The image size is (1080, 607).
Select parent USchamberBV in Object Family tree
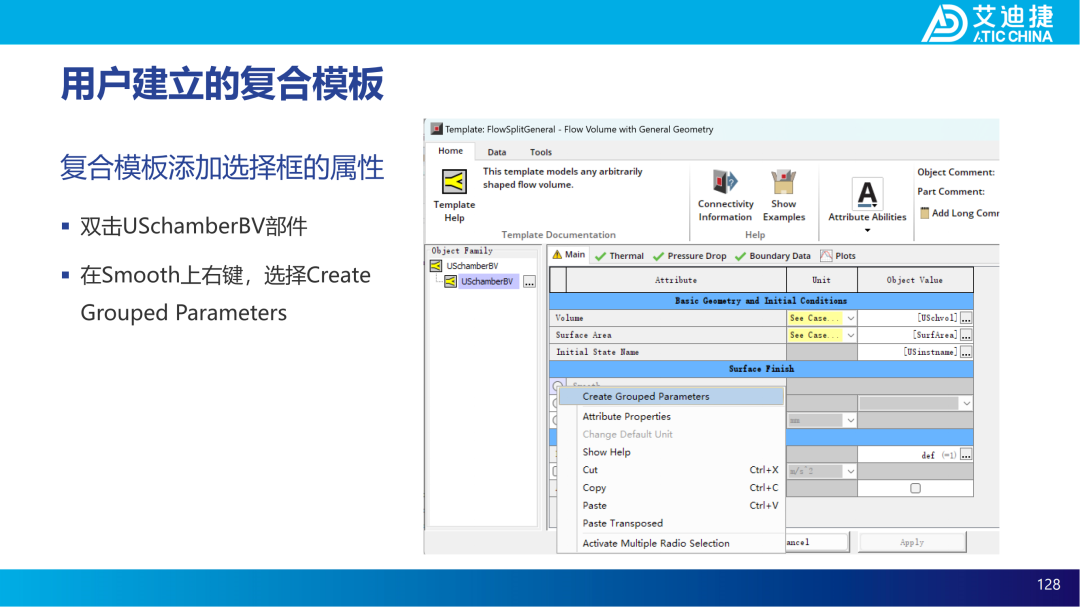click(472, 266)
